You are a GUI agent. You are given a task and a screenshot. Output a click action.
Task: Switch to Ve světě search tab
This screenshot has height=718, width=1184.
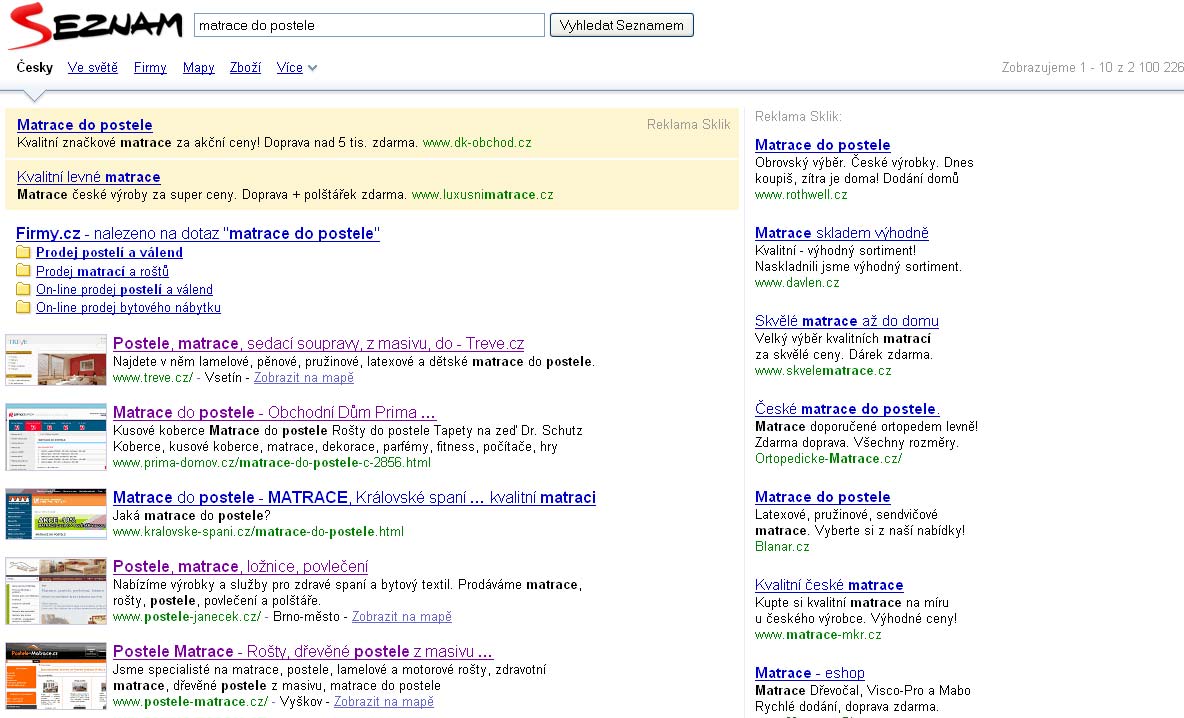tap(93, 67)
